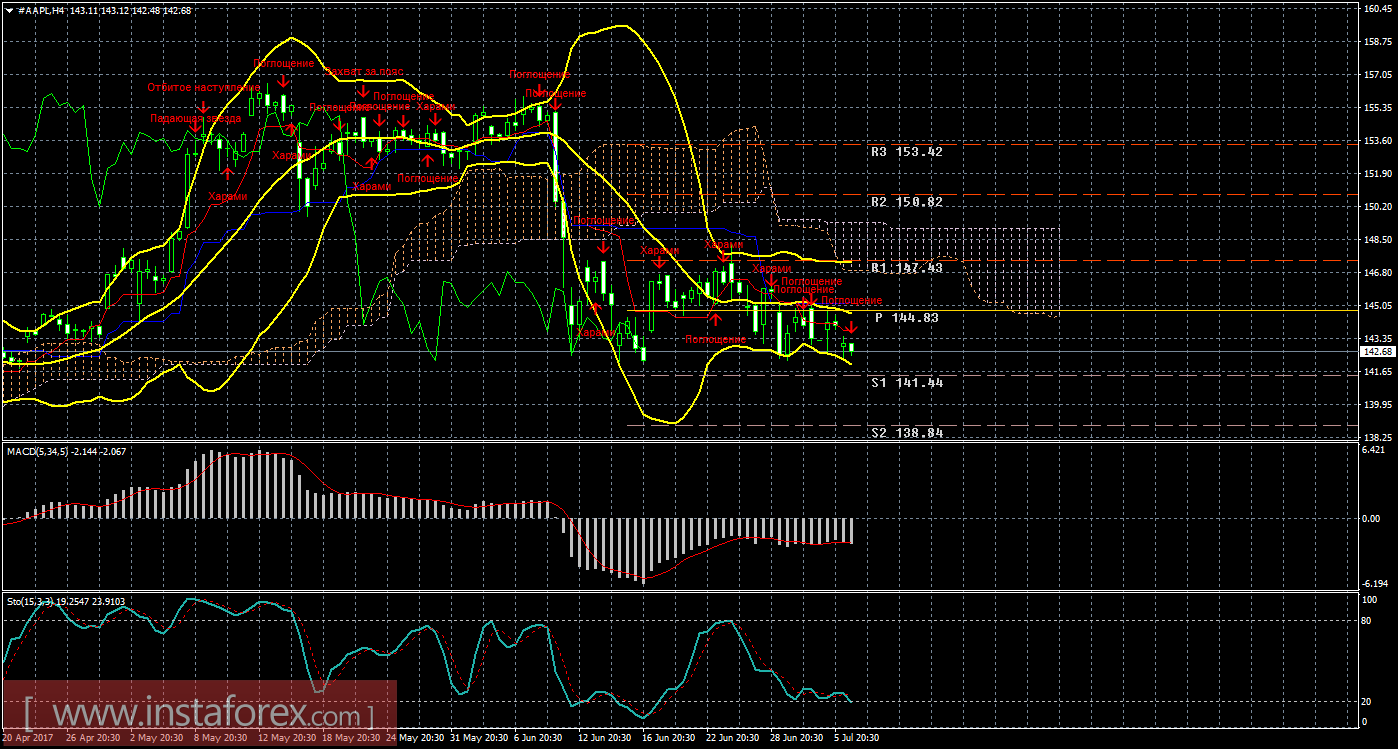Screen dimensions: 1398x749
Task: Select the R2 150.82 resistance label
Action: [906, 202]
